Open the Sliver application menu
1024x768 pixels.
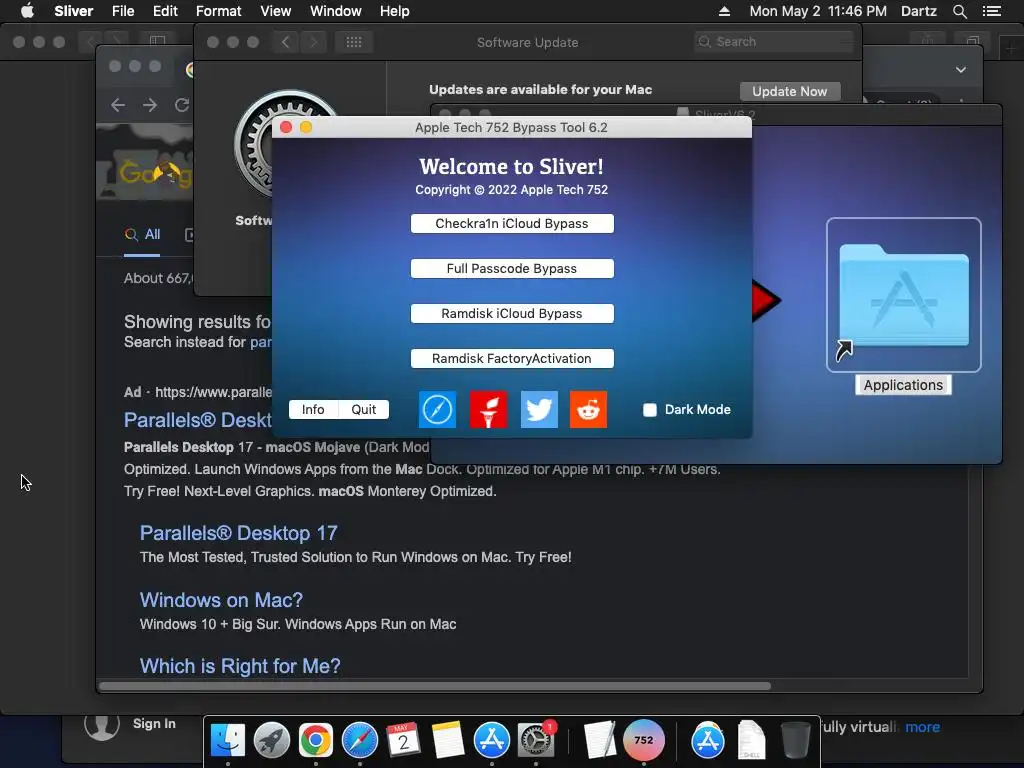tap(74, 11)
